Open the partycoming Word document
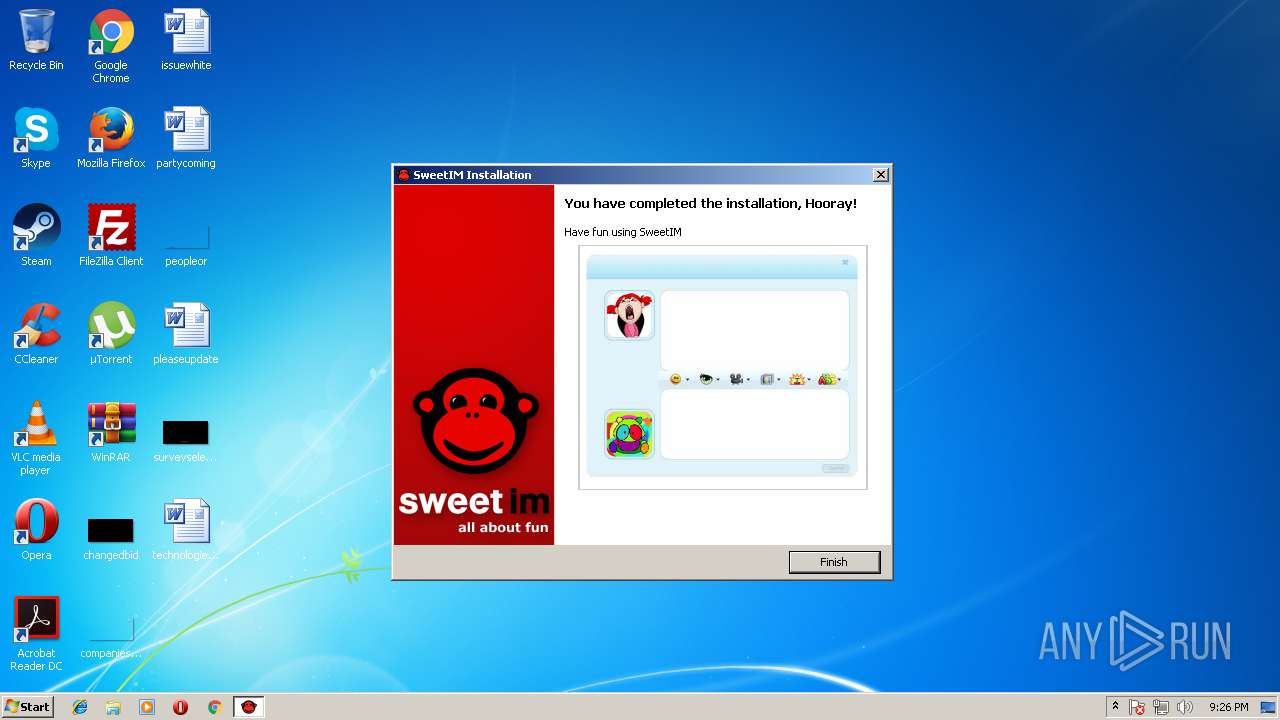 click(186, 138)
